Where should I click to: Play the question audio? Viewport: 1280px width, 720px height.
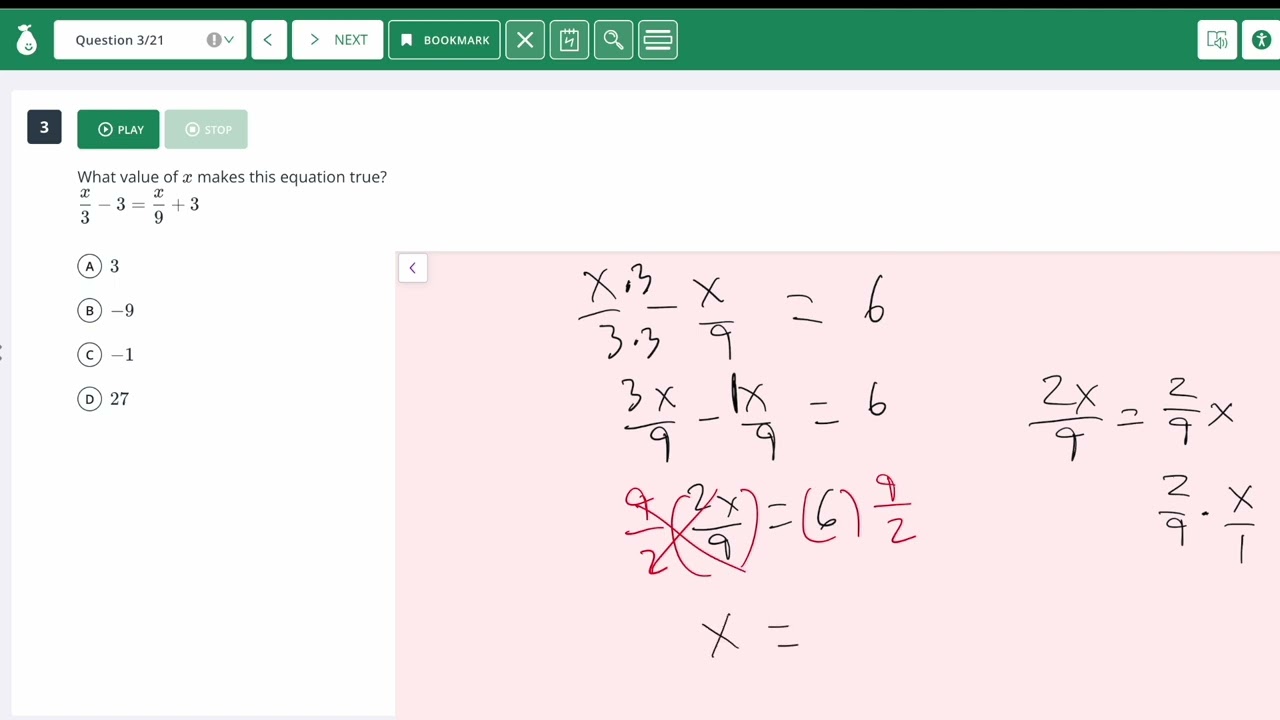(x=118, y=129)
